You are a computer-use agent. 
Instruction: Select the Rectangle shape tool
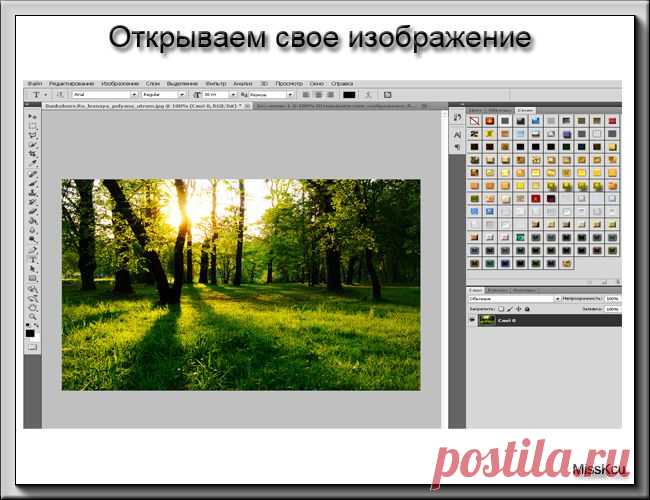(x=32, y=279)
